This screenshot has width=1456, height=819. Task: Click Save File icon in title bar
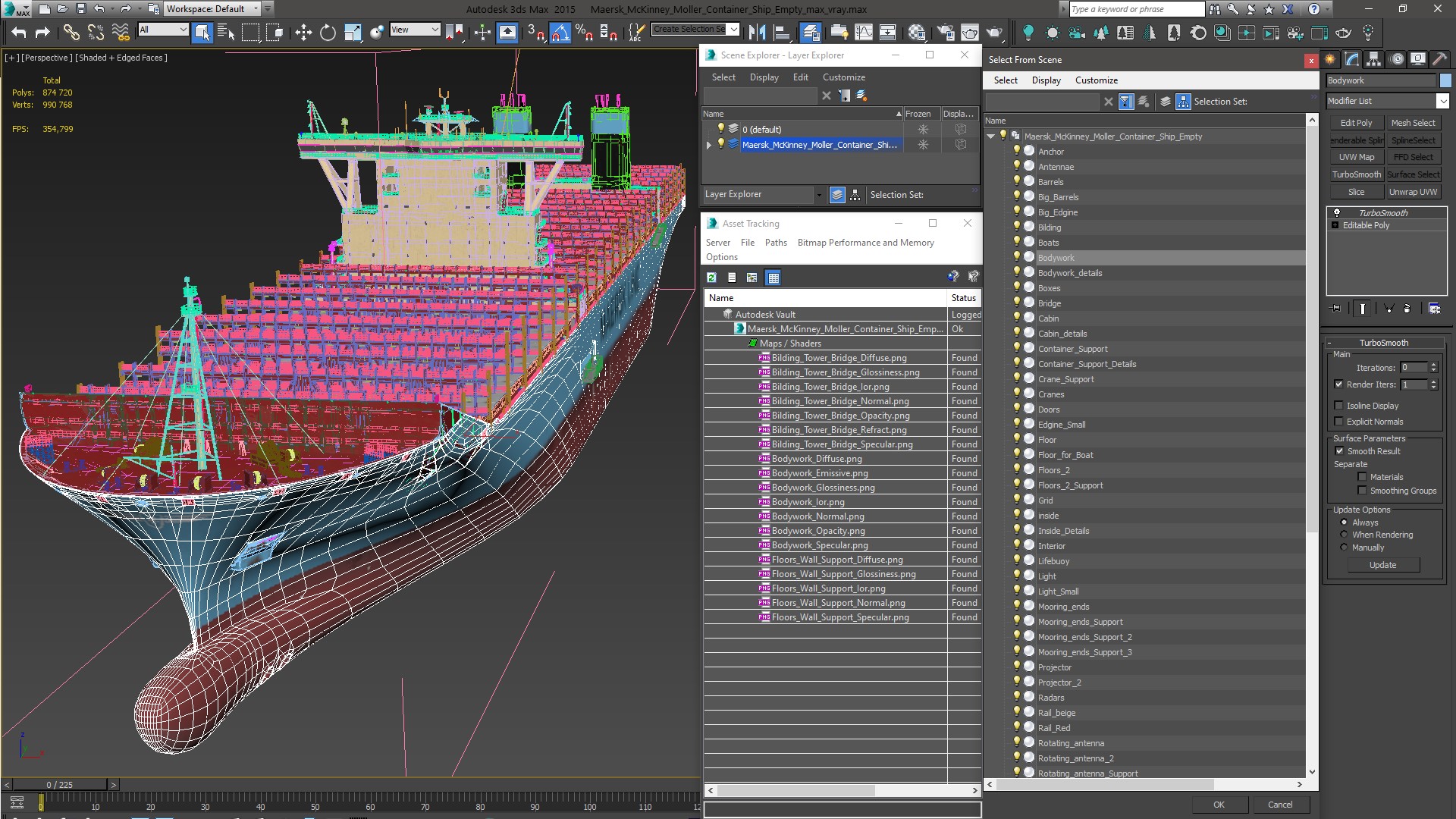(81, 9)
